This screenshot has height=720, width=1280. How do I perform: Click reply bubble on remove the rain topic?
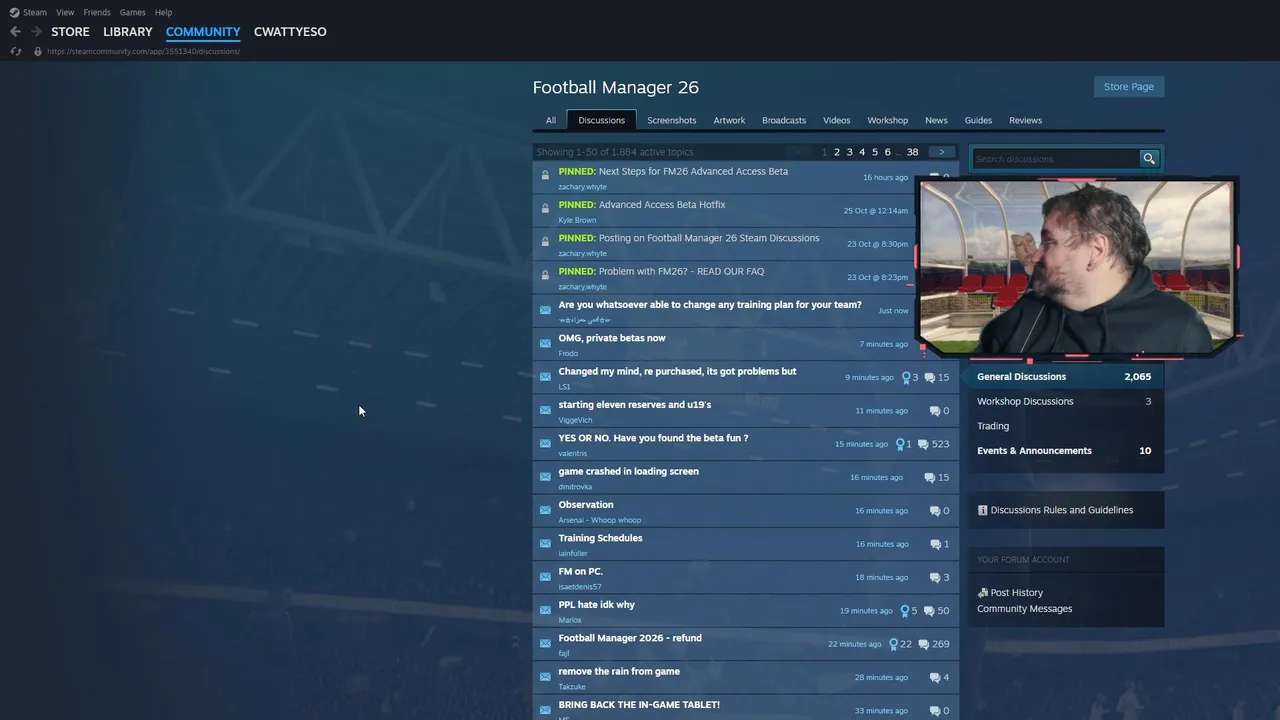pyautogui.click(x=934, y=677)
